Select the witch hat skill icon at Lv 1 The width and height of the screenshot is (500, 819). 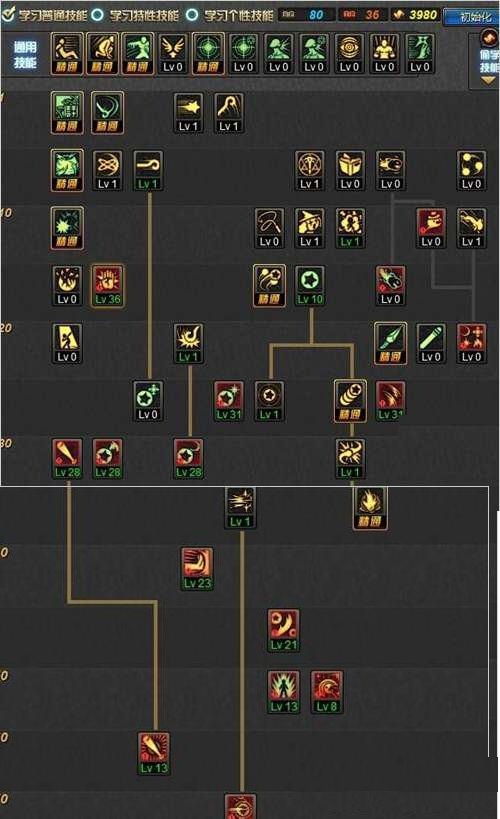(310, 228)
